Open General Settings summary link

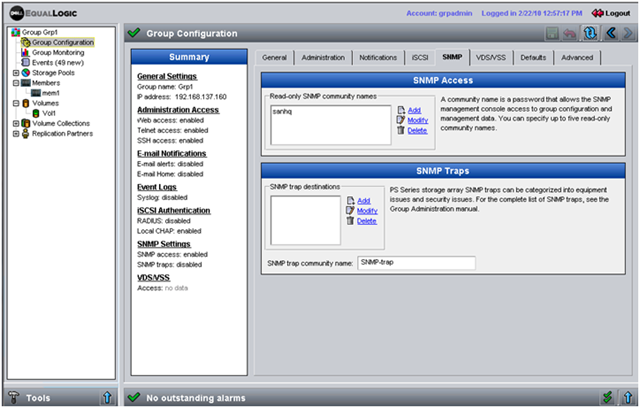(167, 76)
